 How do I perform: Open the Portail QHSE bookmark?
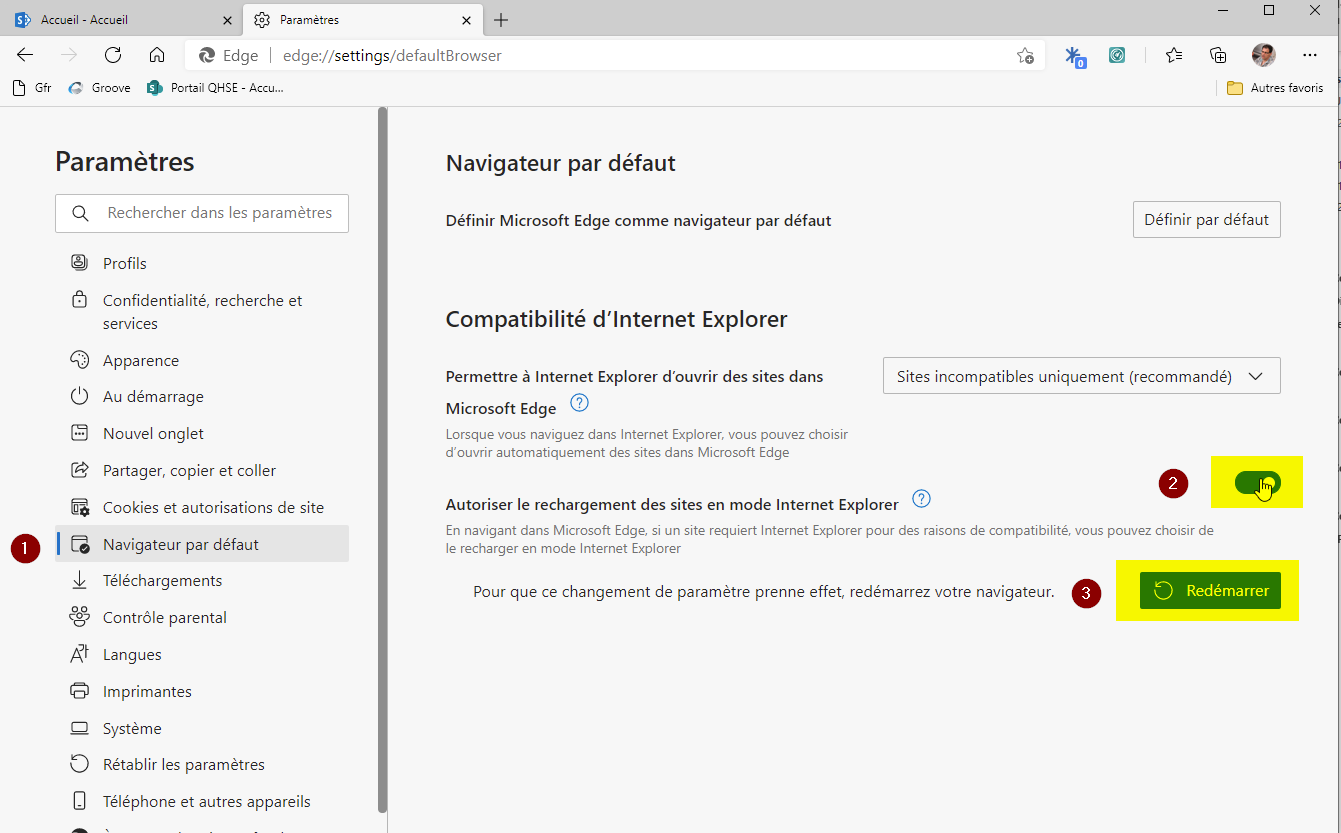click(215, 88)
